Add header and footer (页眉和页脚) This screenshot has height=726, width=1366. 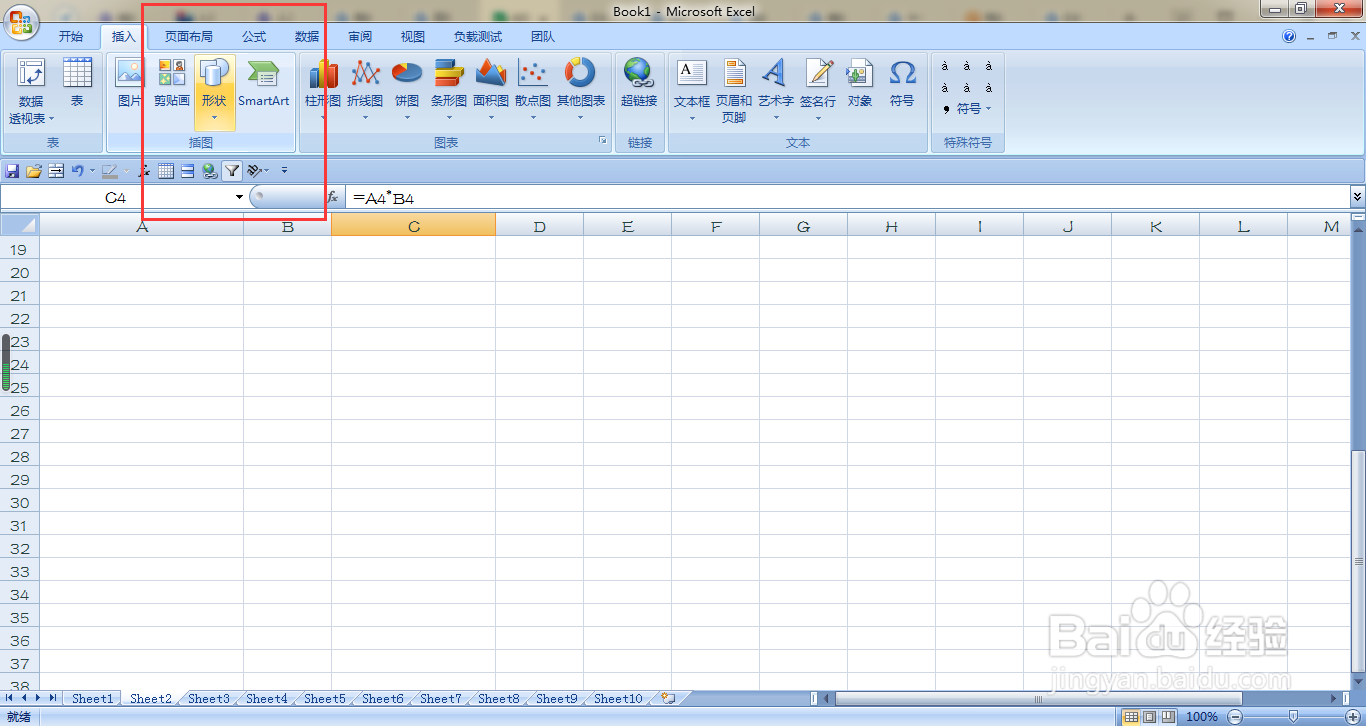point(734,90)
